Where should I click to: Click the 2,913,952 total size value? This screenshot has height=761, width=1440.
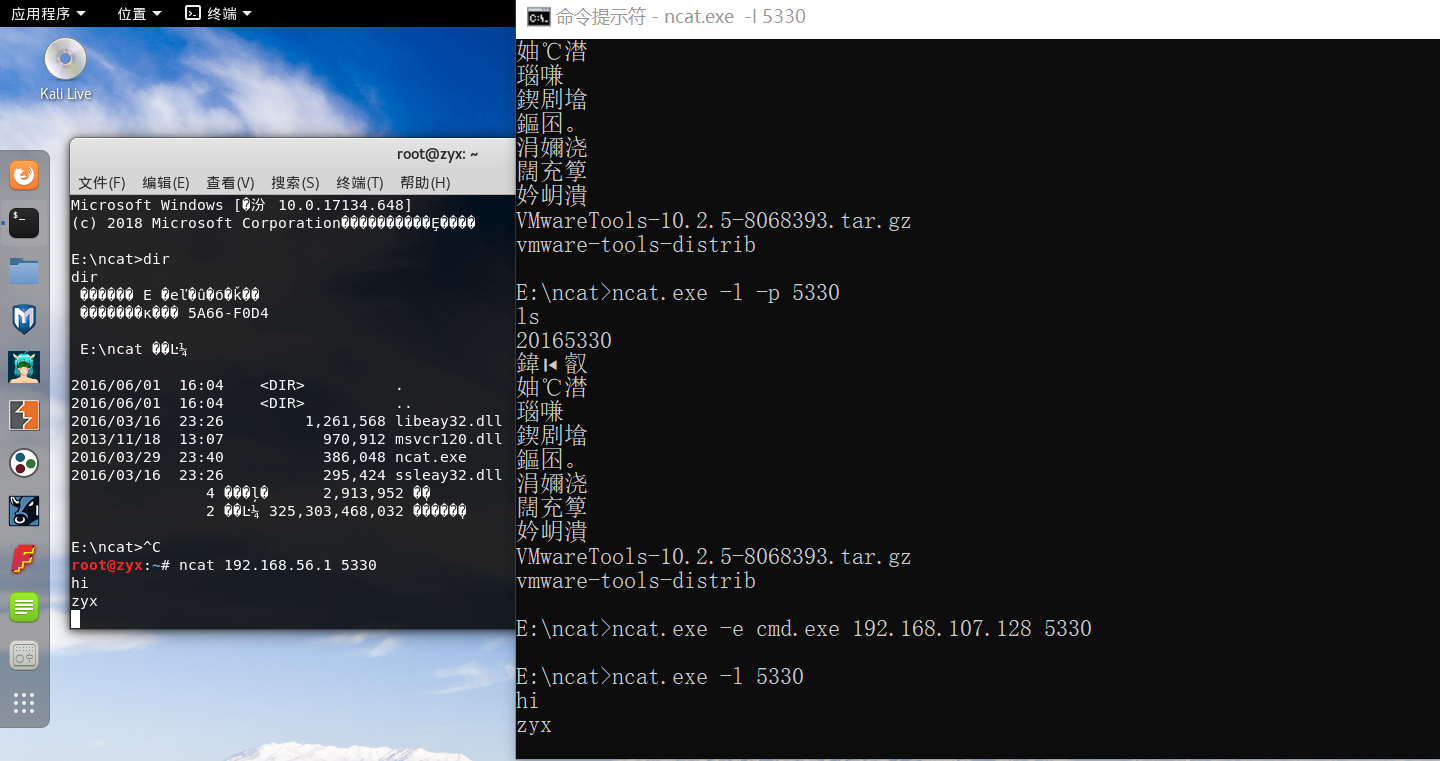(363, 493)
